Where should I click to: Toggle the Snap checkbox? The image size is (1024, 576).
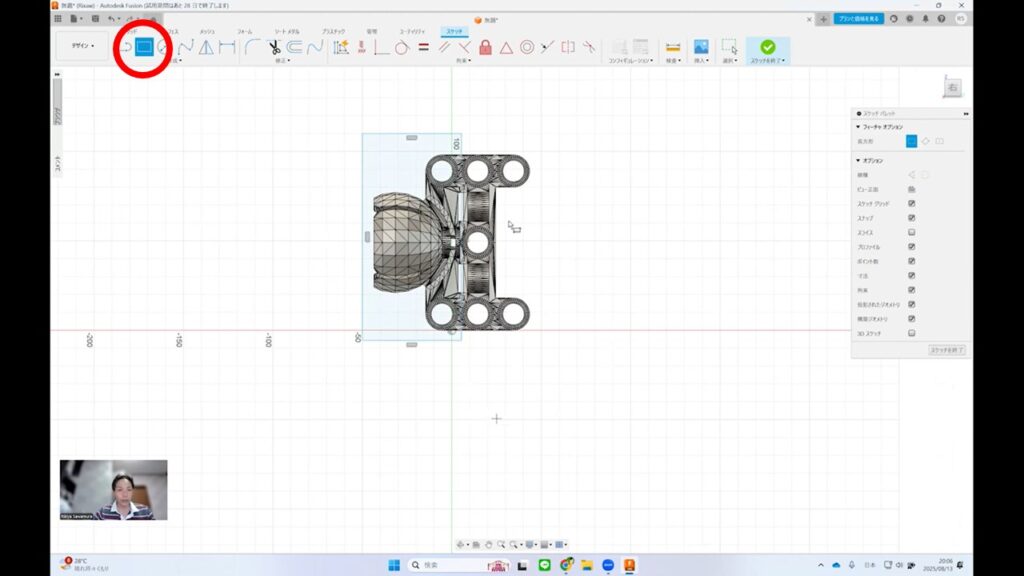[x=912, y=218]
